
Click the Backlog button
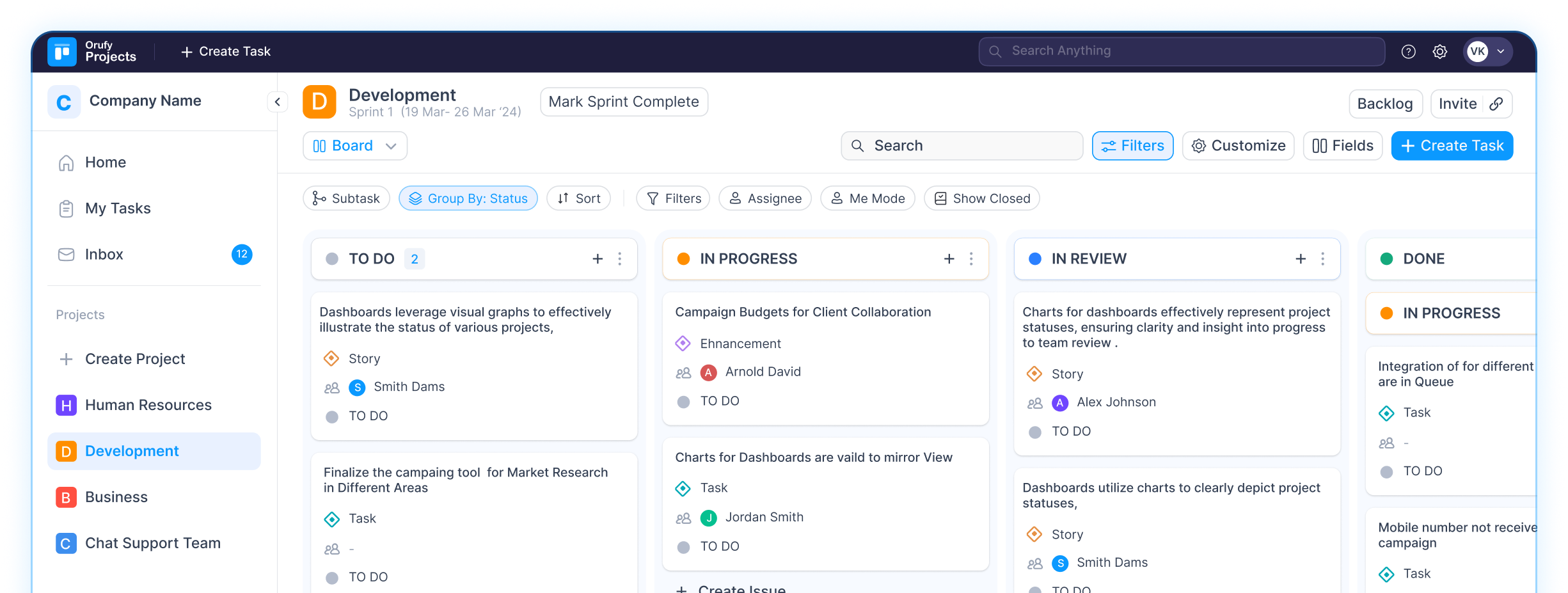pyautogui.click(x=1385, y=104)
